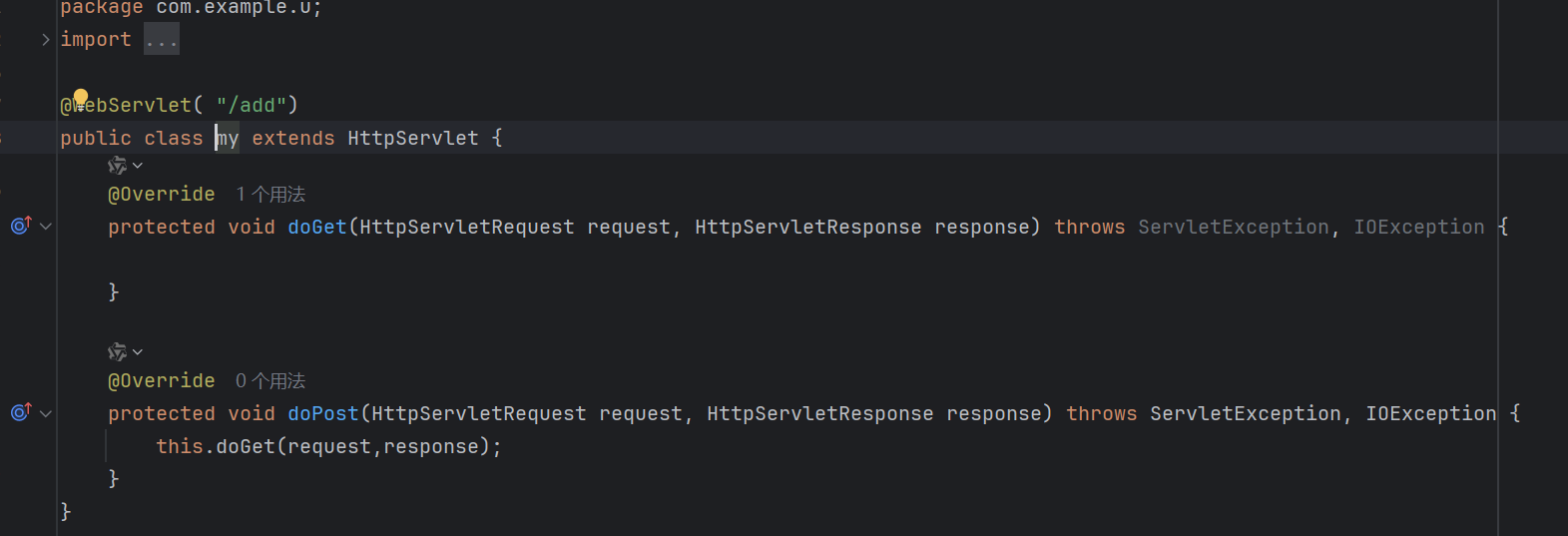
Task: Click the yellow quick-fix lightbulb icon
Action: [81, 98]
